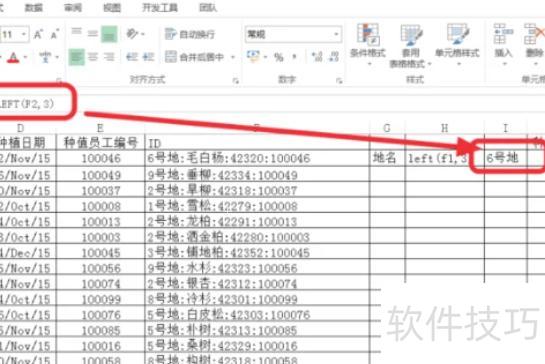The image size is (545, 364).
Task: Select cell 9号地:垂柳:42334:100049
Action: 257,175
